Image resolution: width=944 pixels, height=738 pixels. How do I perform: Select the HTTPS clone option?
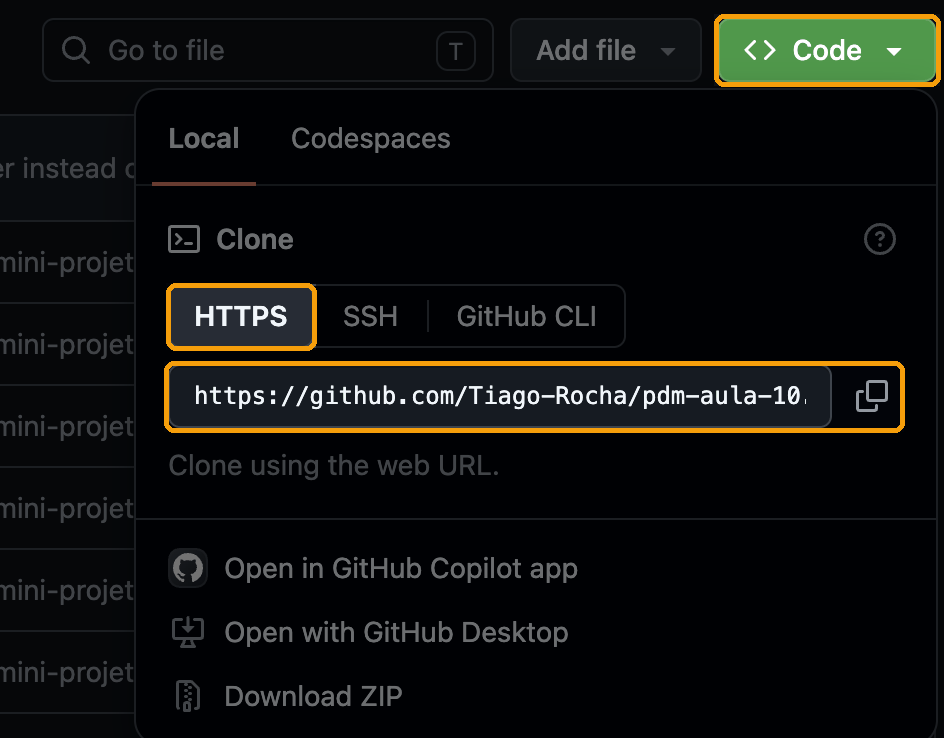pos(241,316)
